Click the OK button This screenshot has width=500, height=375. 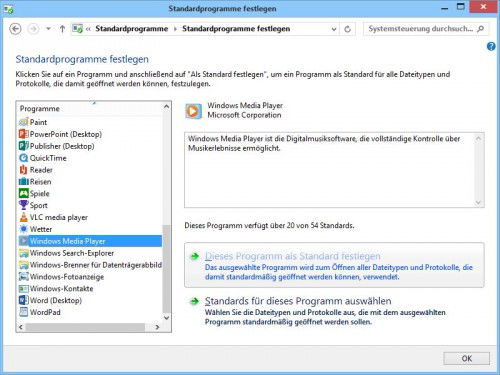pos(466,358)
